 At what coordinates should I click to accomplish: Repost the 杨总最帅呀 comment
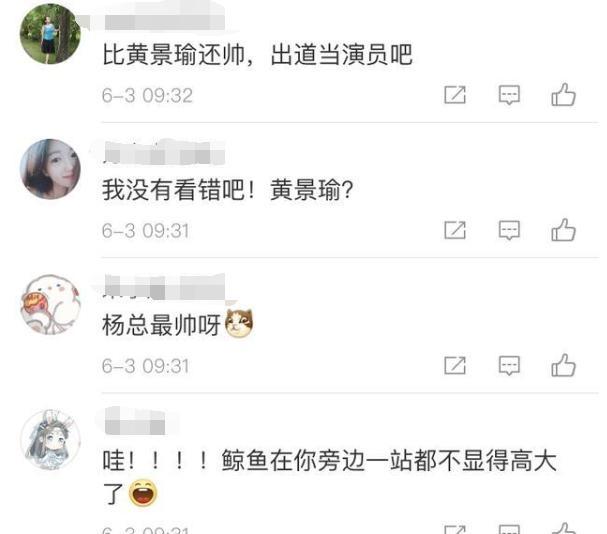click(x=455, y=365)
